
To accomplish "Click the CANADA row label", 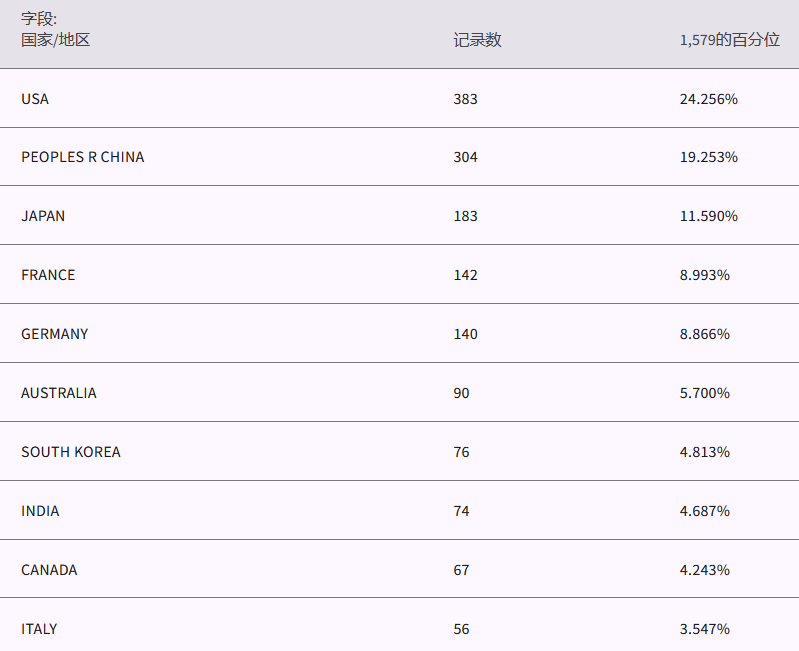I will pos(49,570).
